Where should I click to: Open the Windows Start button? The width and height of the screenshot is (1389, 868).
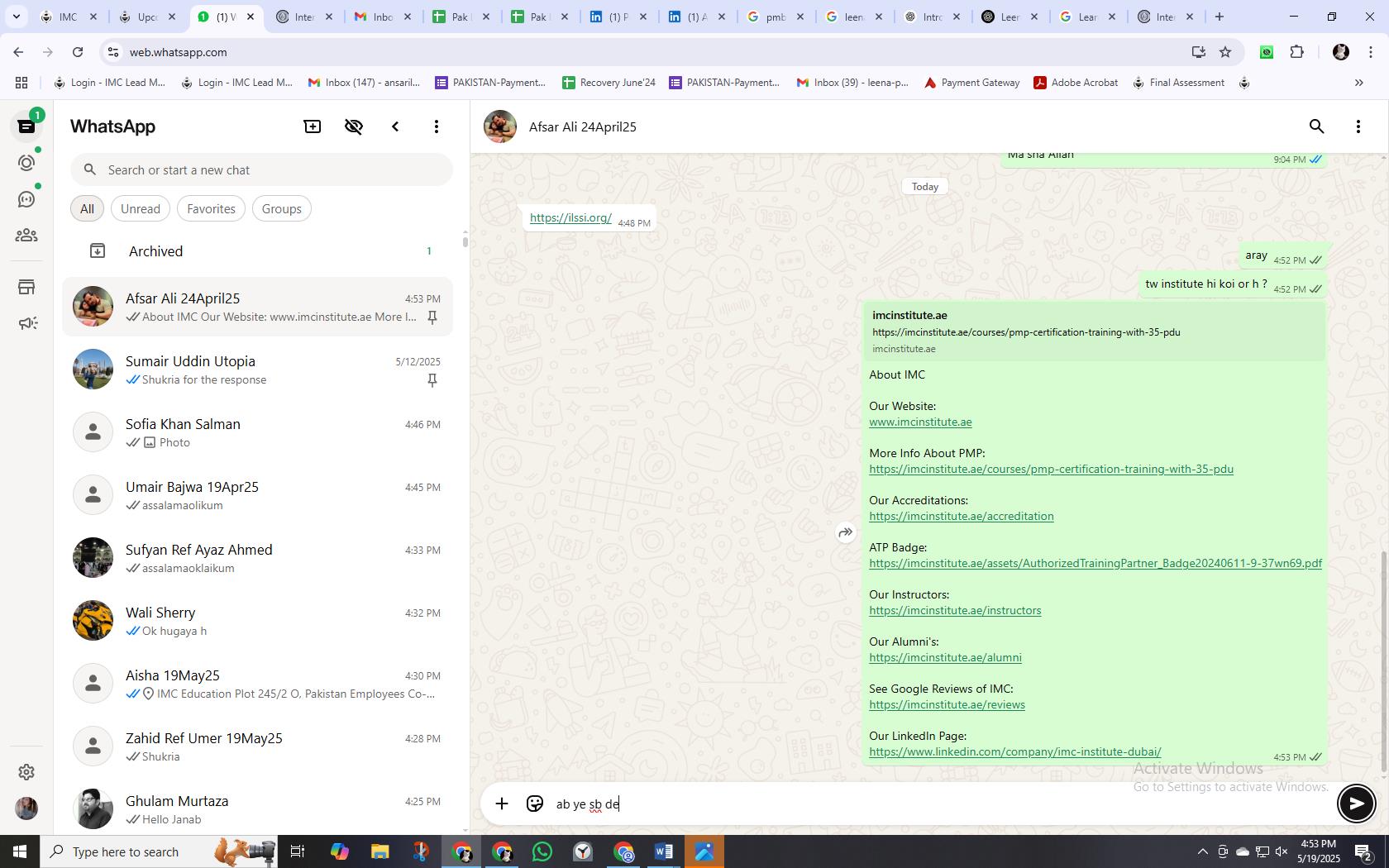click(20, 851)
